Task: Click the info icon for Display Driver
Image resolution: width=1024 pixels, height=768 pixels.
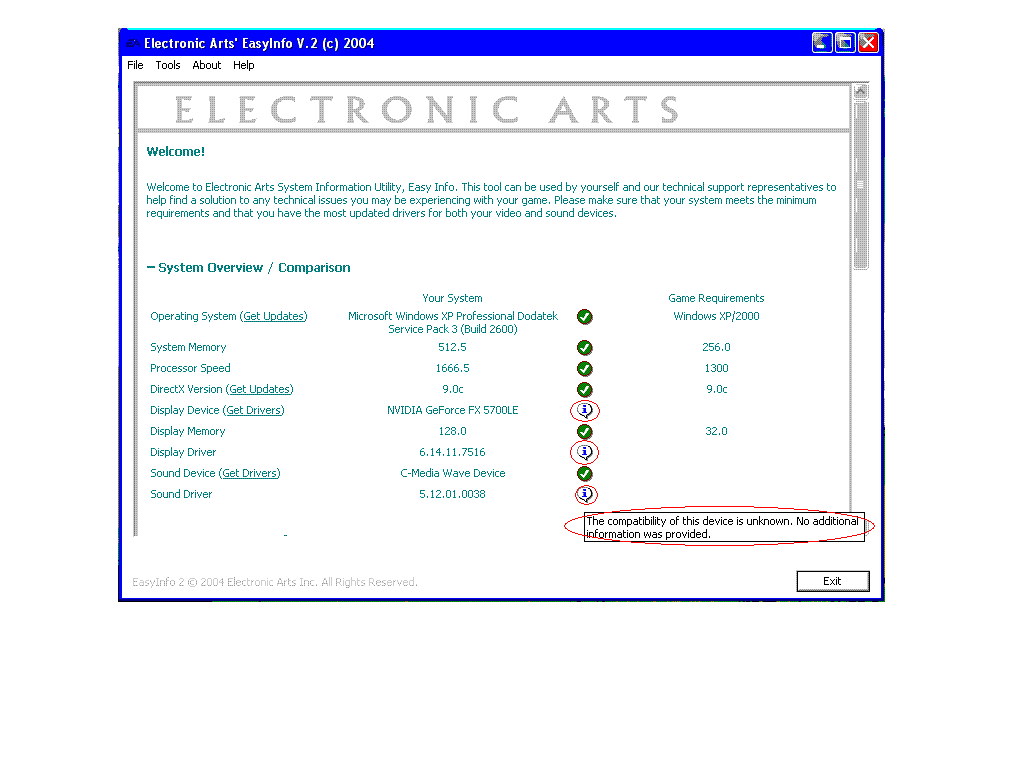Action: pyautogui.click(x=585, y=453)
